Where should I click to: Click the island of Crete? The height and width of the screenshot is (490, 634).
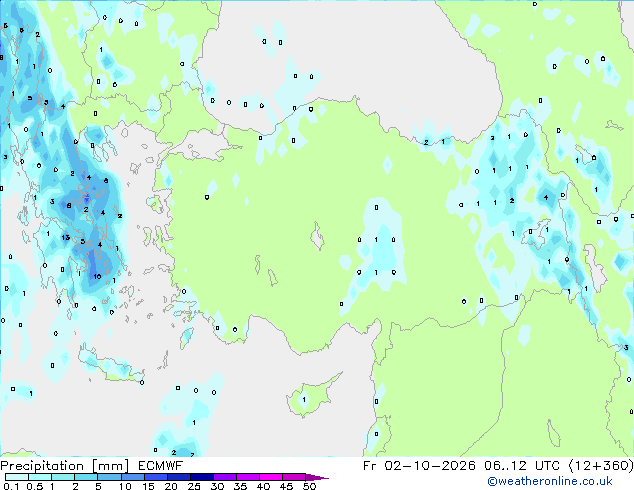point(110,366)
